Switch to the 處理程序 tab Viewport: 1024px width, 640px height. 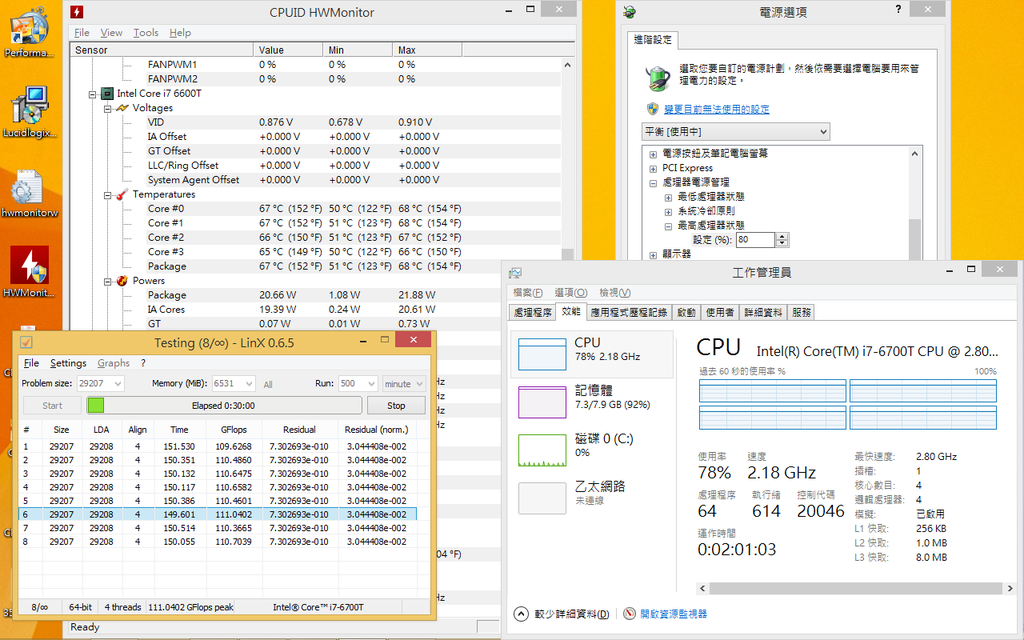point(532,312)
